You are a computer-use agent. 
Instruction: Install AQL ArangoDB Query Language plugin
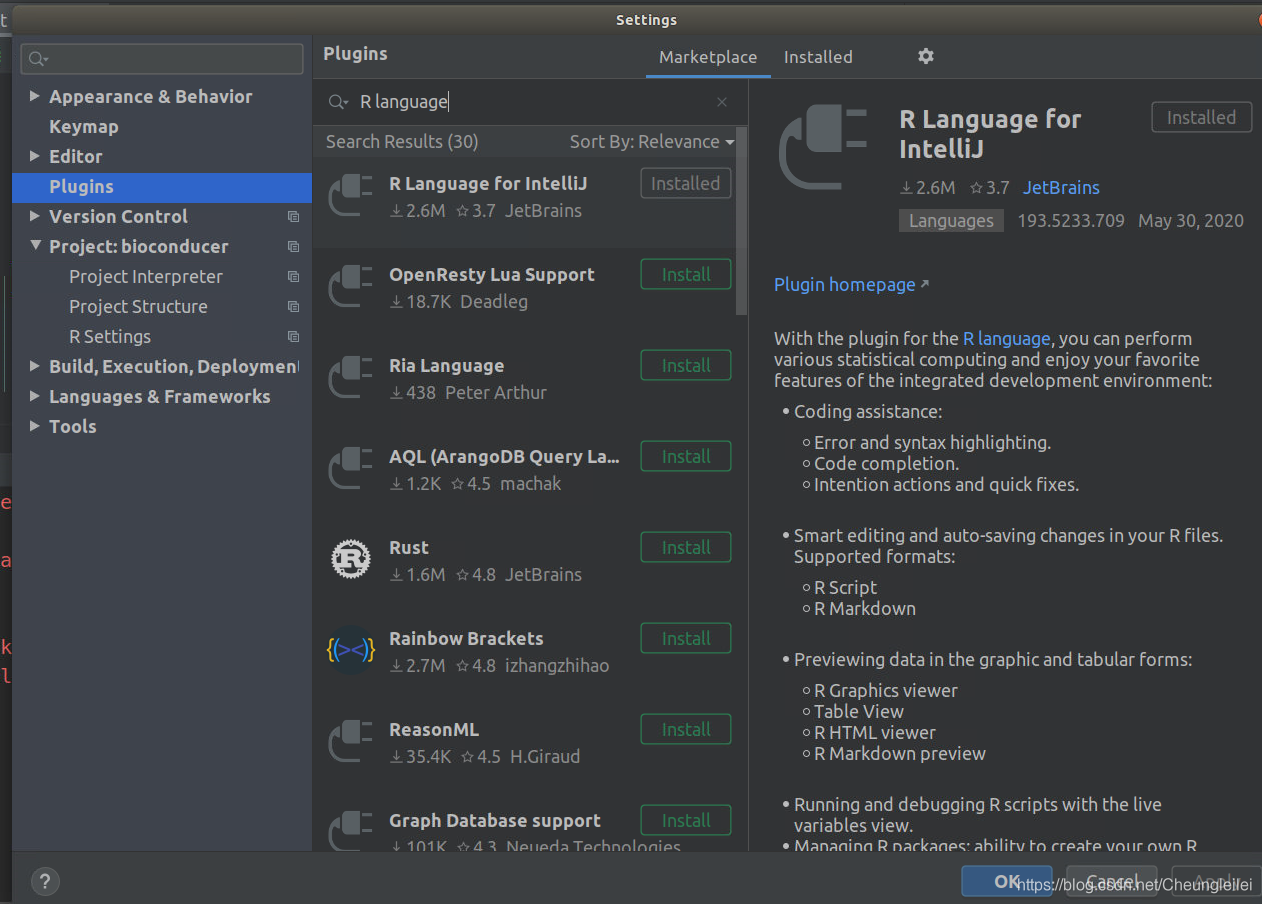pyautogui.click(x=686, y=456)
